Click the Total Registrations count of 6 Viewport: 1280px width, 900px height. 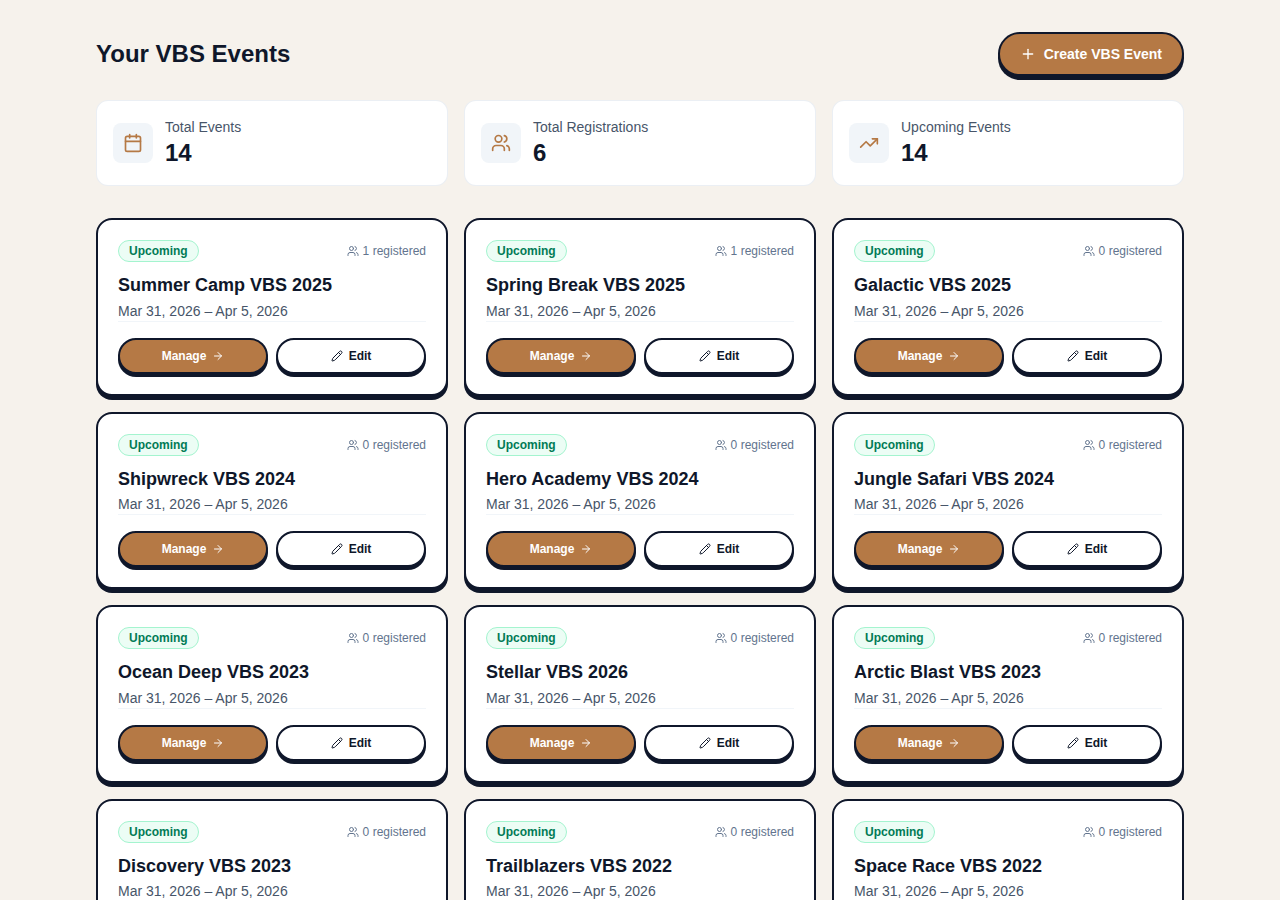(x=539, y=153)
